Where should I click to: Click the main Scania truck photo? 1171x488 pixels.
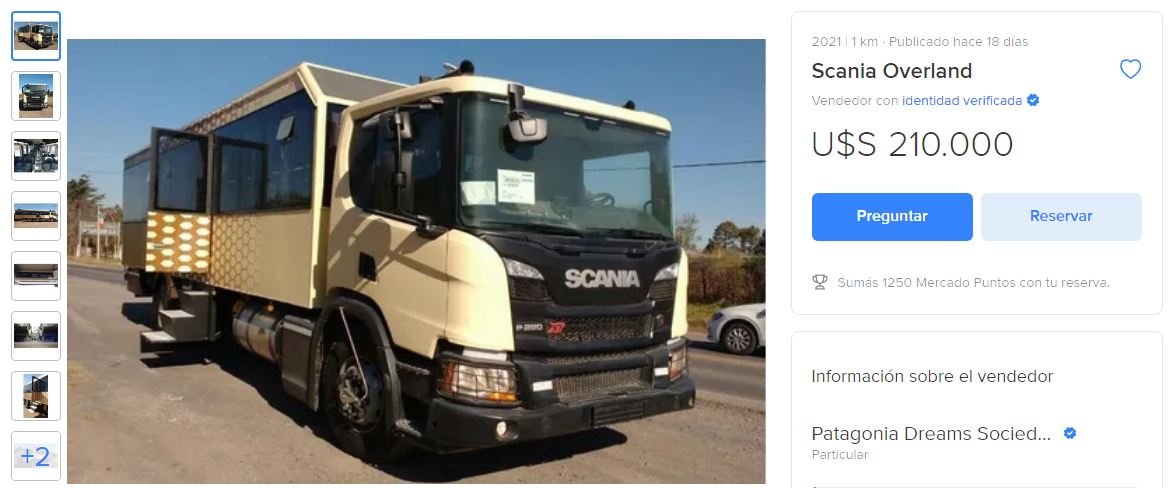(416, 261)
